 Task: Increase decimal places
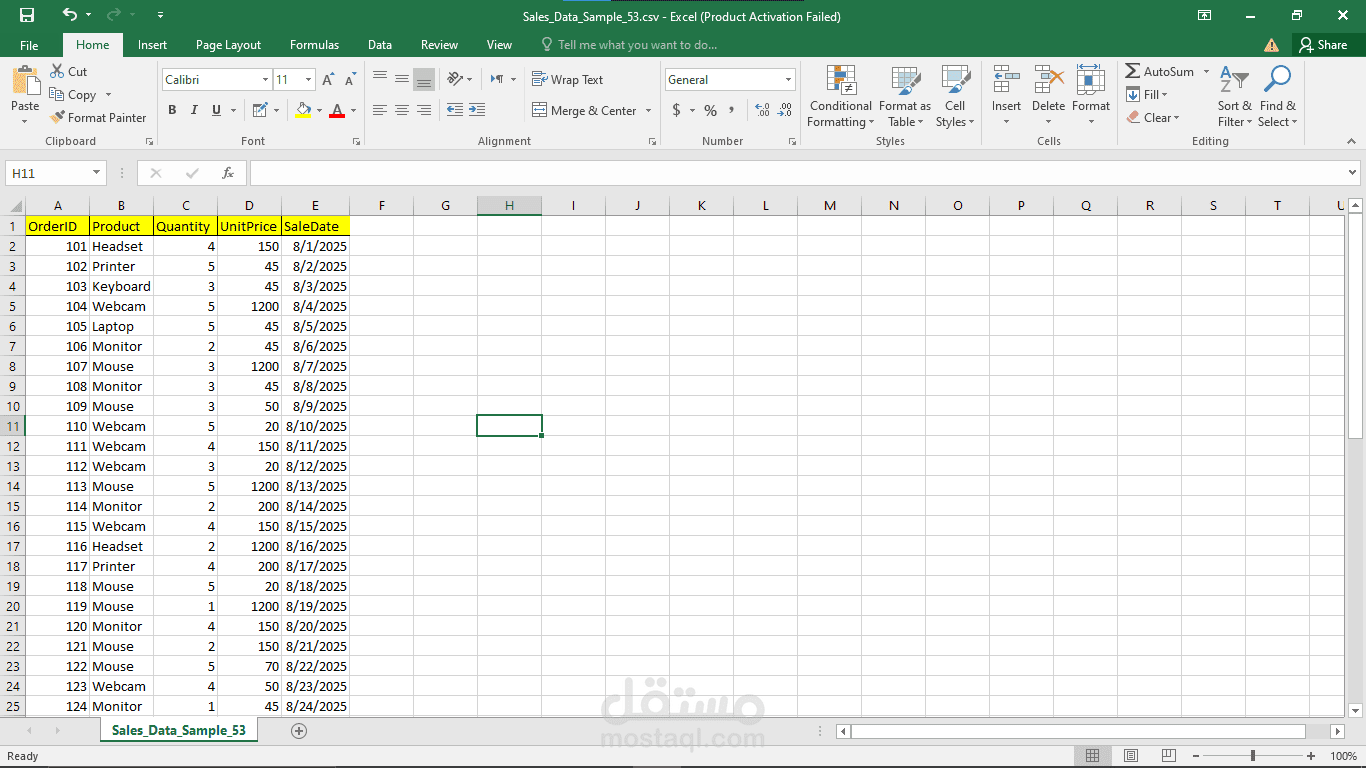coord(762,110)
